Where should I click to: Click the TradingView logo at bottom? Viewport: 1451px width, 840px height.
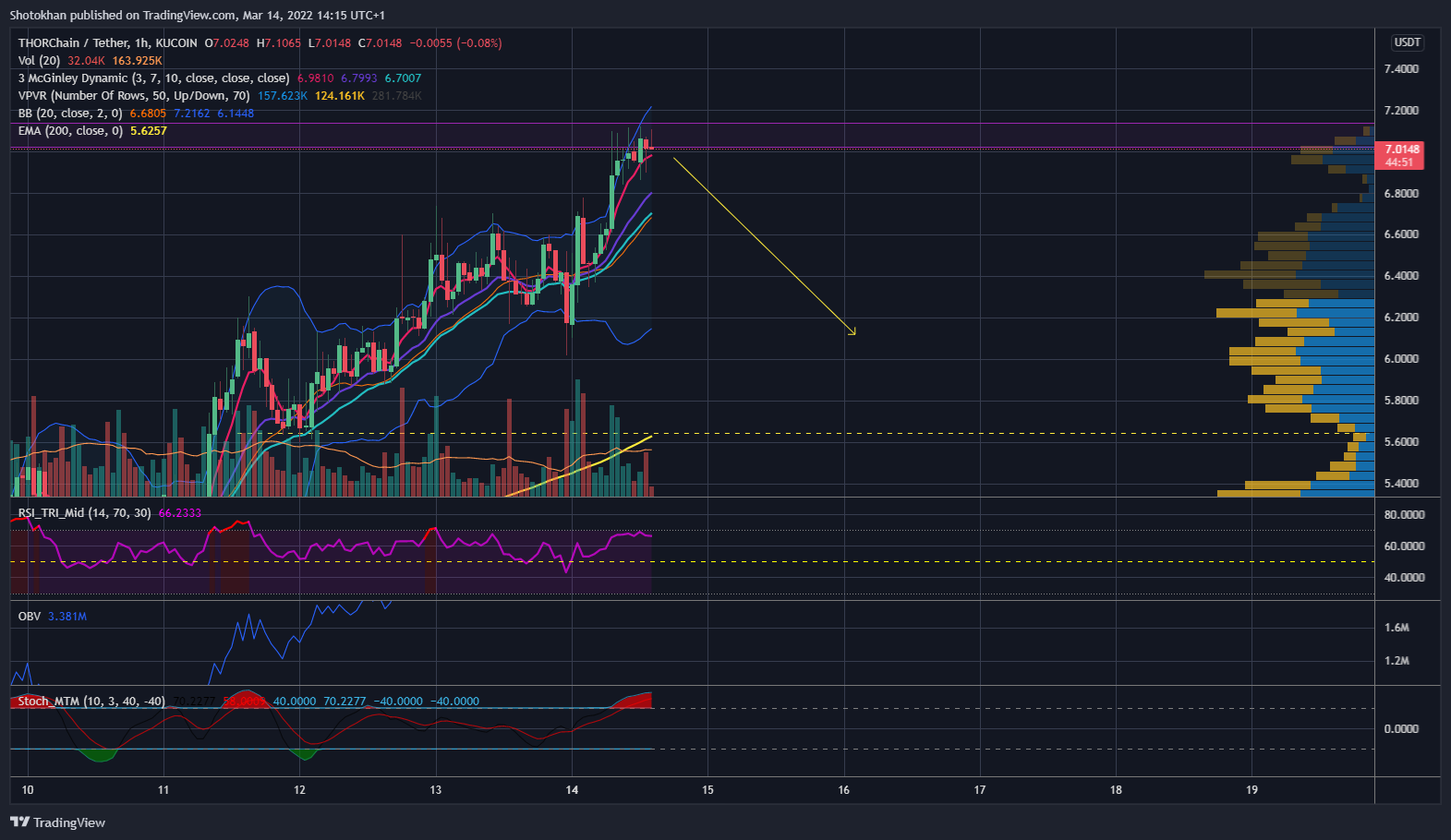[57, 822]
